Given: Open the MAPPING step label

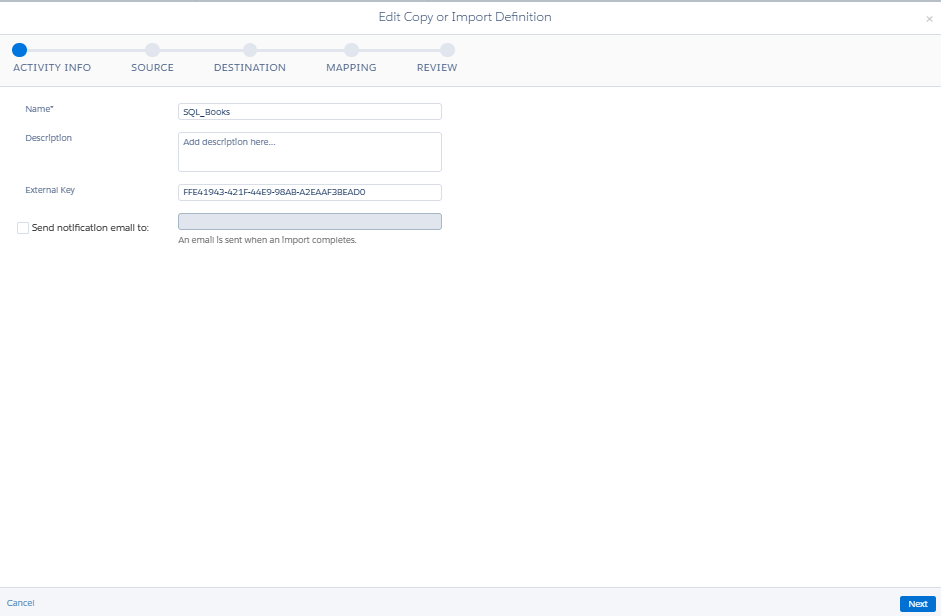Looking at the screenshot, I should 351,68.
